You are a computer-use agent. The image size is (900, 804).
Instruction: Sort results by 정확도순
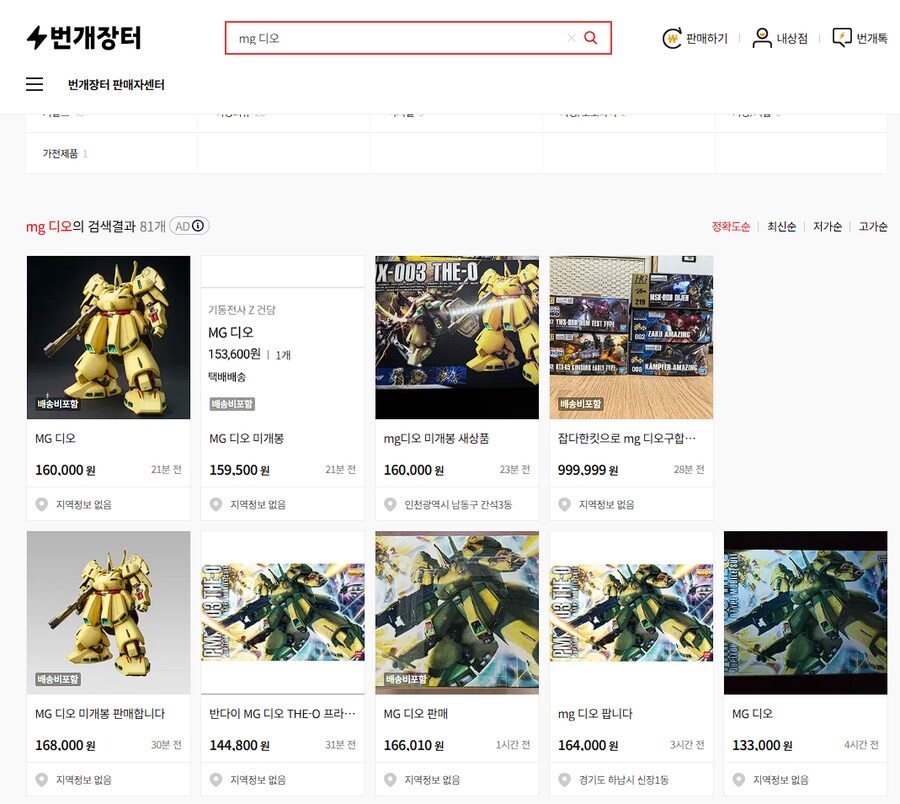731,227
